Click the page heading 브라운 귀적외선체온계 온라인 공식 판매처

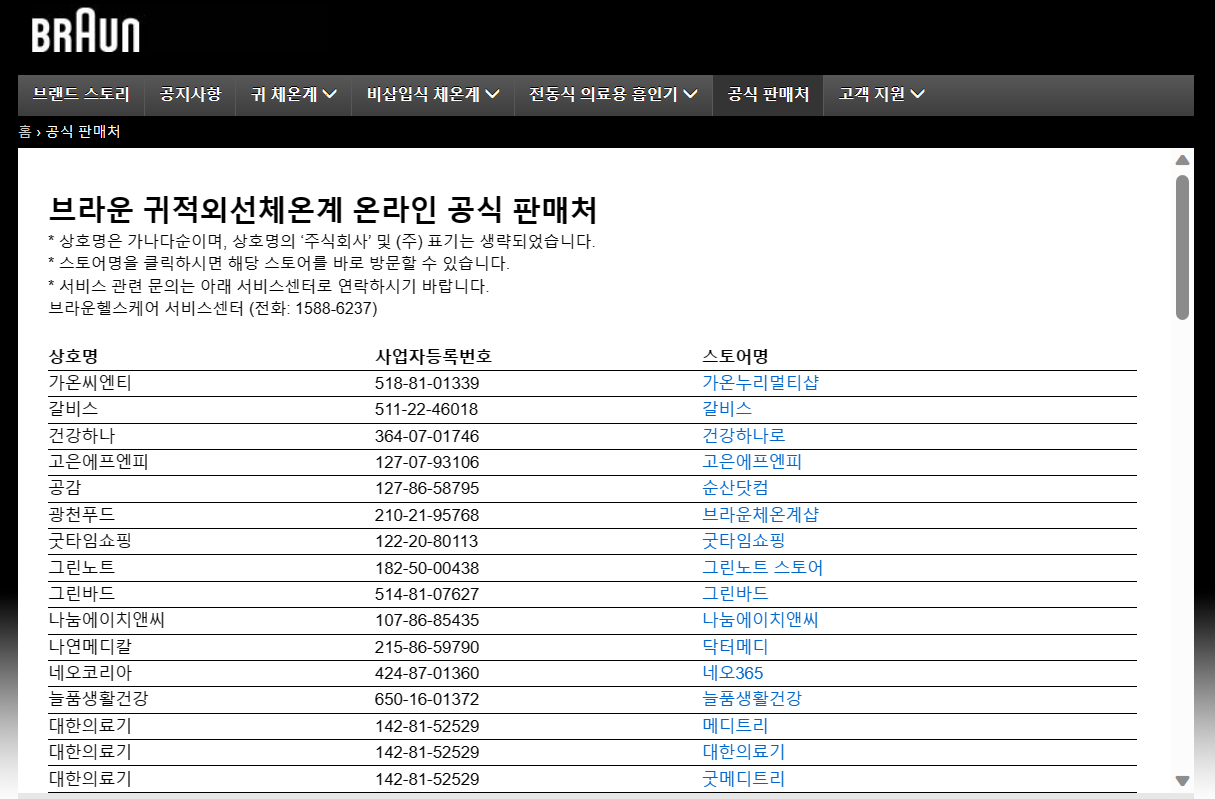click(323, 211)
